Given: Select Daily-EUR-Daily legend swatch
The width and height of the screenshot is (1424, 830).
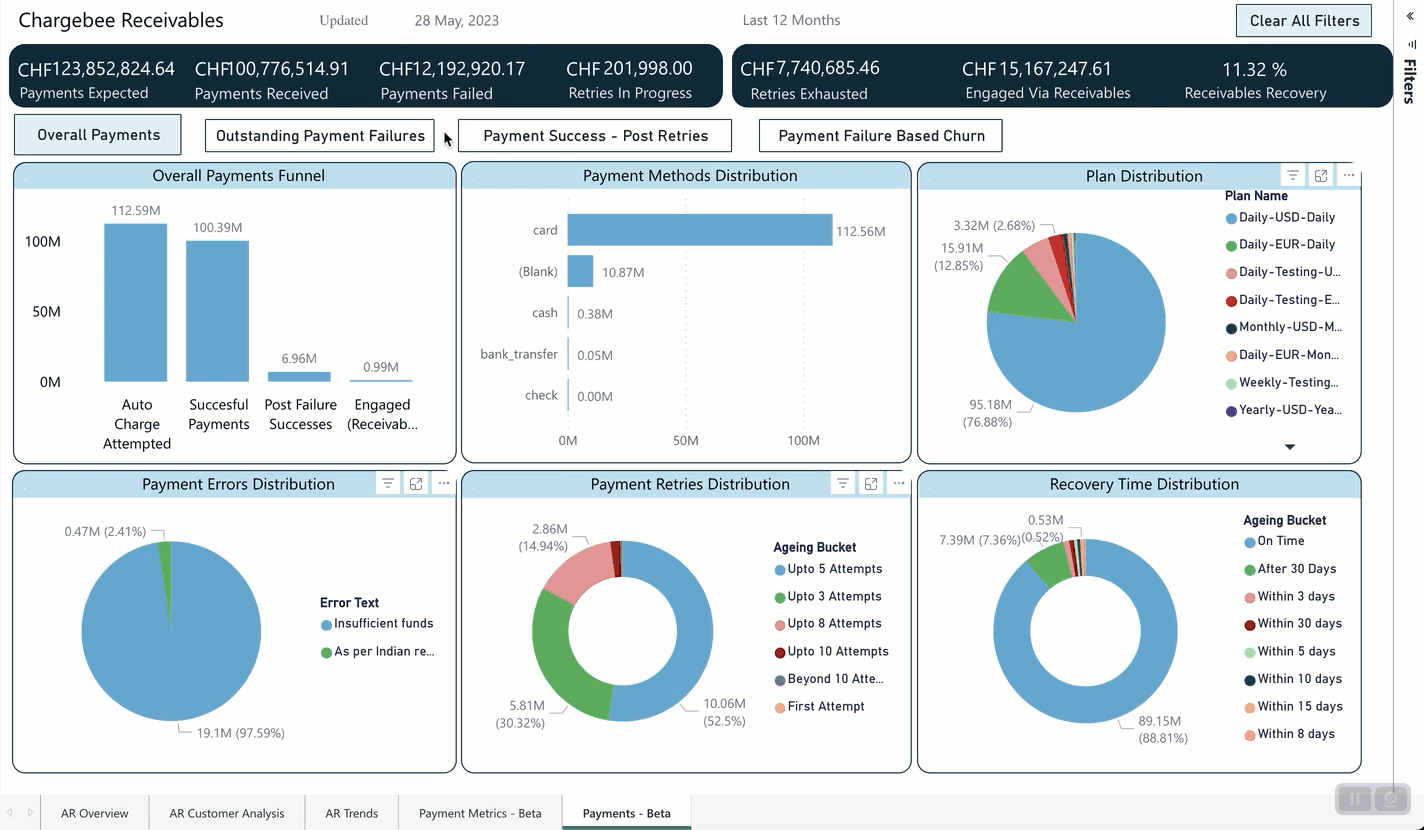Looking at the screenshot, I should pos(1231,245).
